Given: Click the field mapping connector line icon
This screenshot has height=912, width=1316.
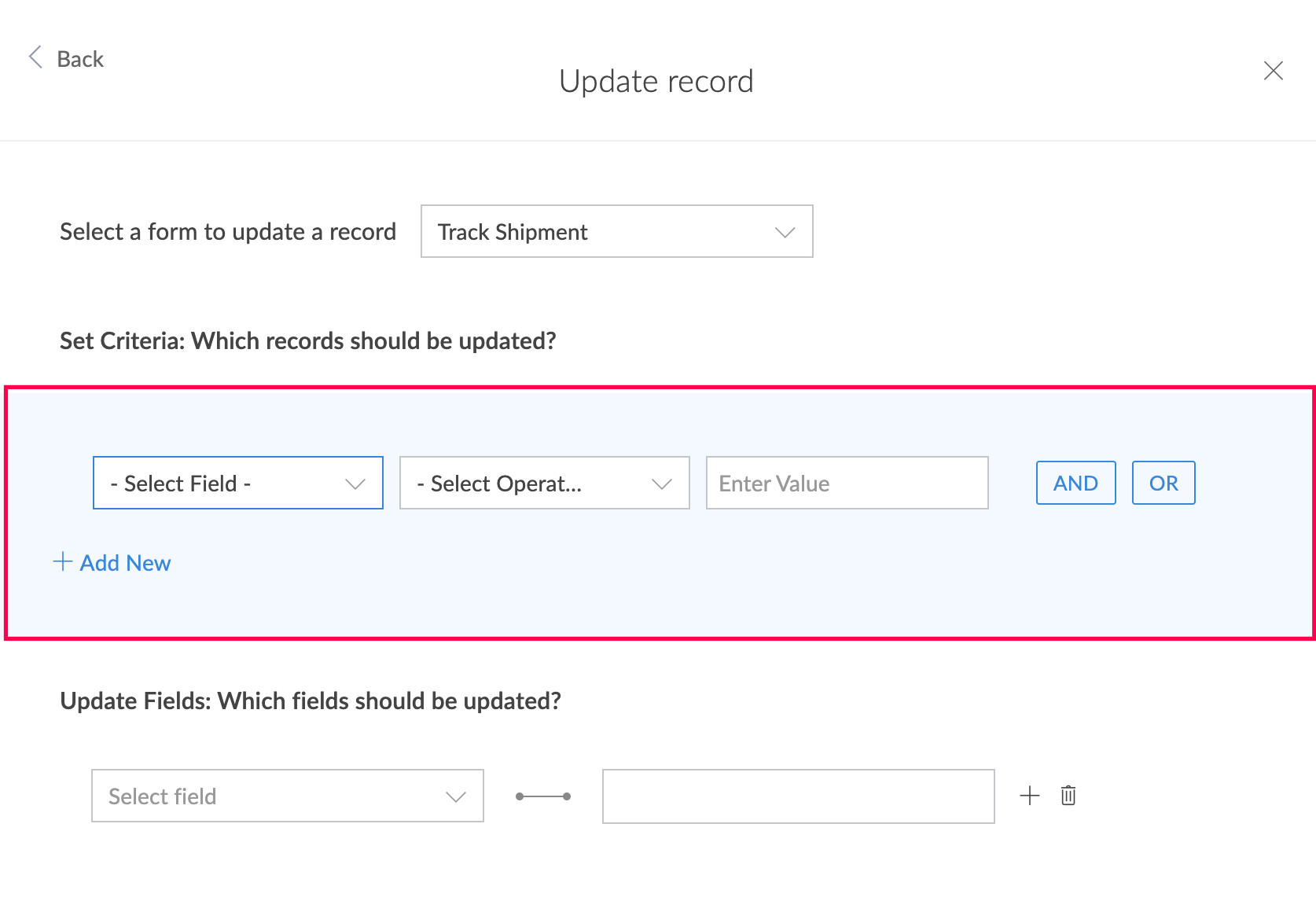Looking at the screenshot, I should click(x=543, y=796).
